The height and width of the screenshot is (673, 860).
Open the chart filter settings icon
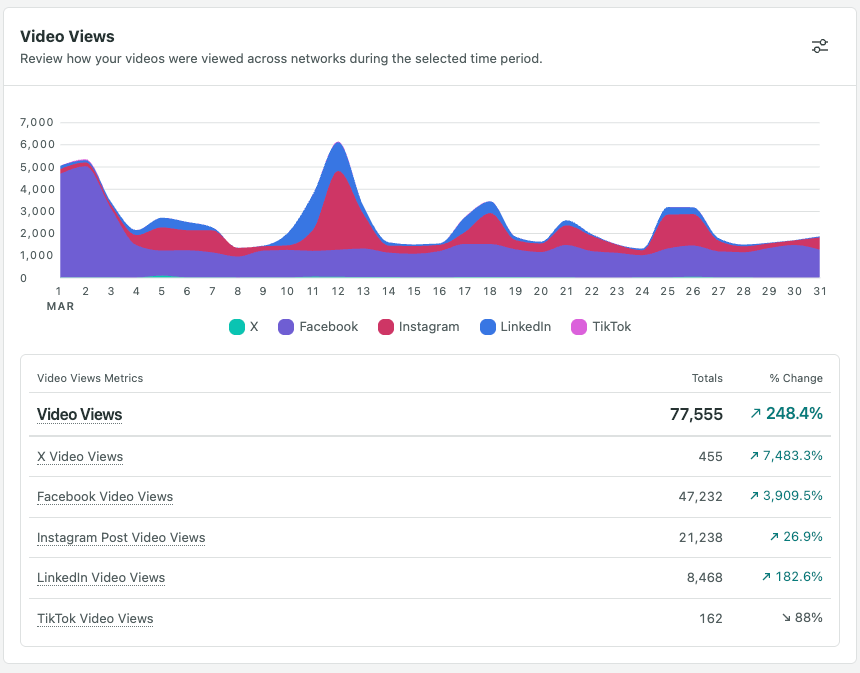click(x=820, y=46)
